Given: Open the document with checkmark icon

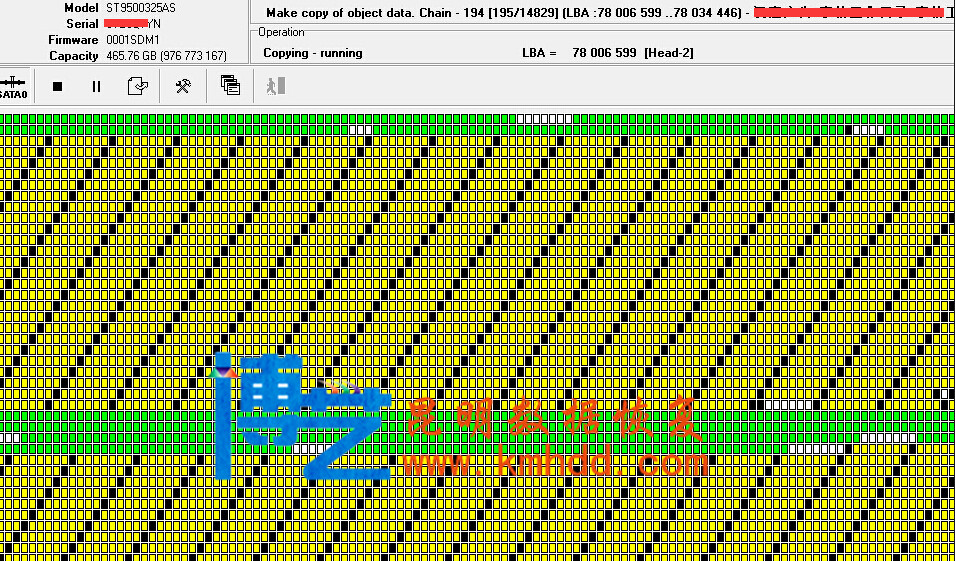Looking at the screenshot, I should click(138, 87).
